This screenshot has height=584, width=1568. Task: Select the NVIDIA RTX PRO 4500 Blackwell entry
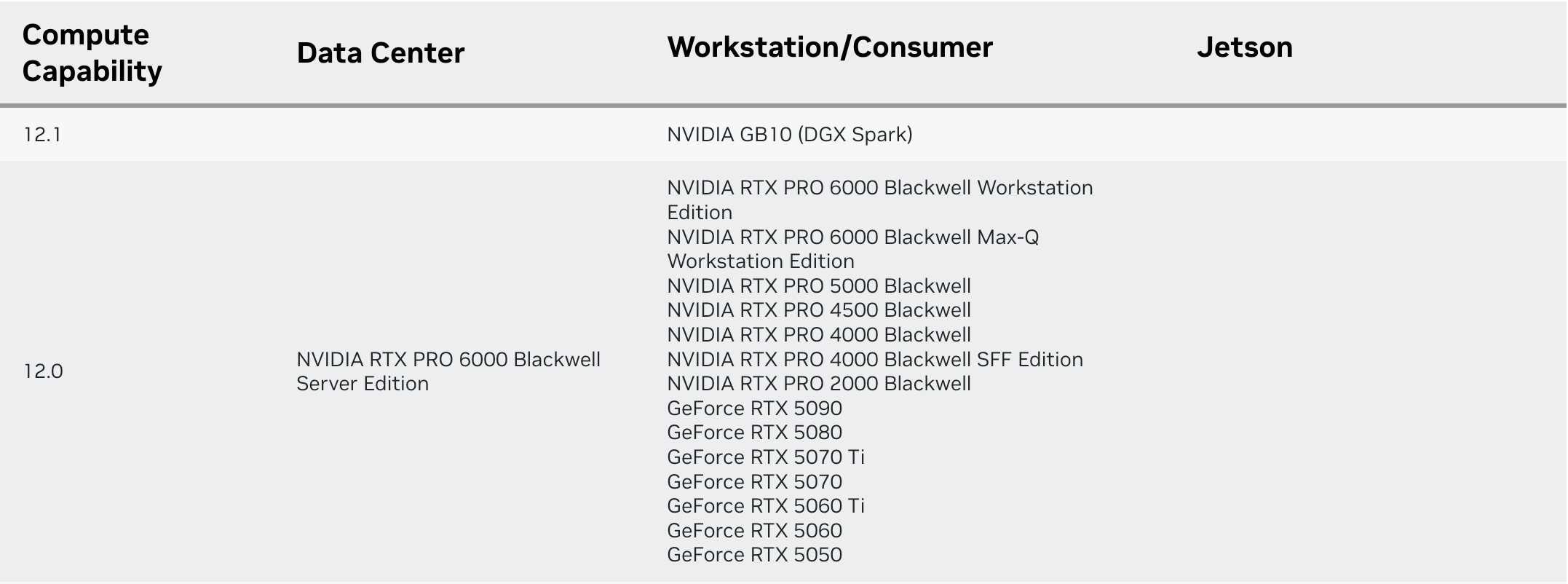click(x=818, y=310)
